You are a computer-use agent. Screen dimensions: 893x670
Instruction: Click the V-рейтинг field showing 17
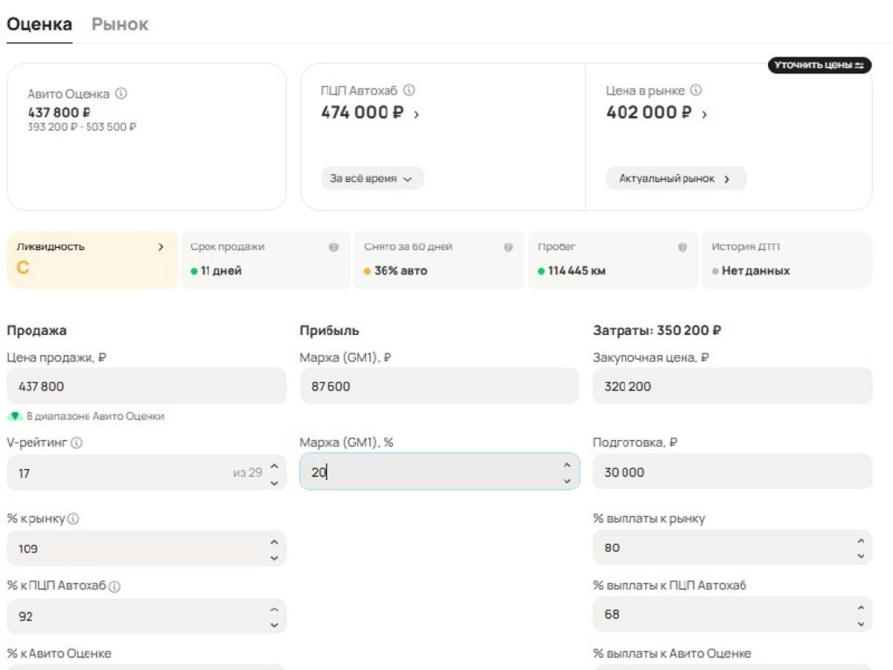click(146, 473)
